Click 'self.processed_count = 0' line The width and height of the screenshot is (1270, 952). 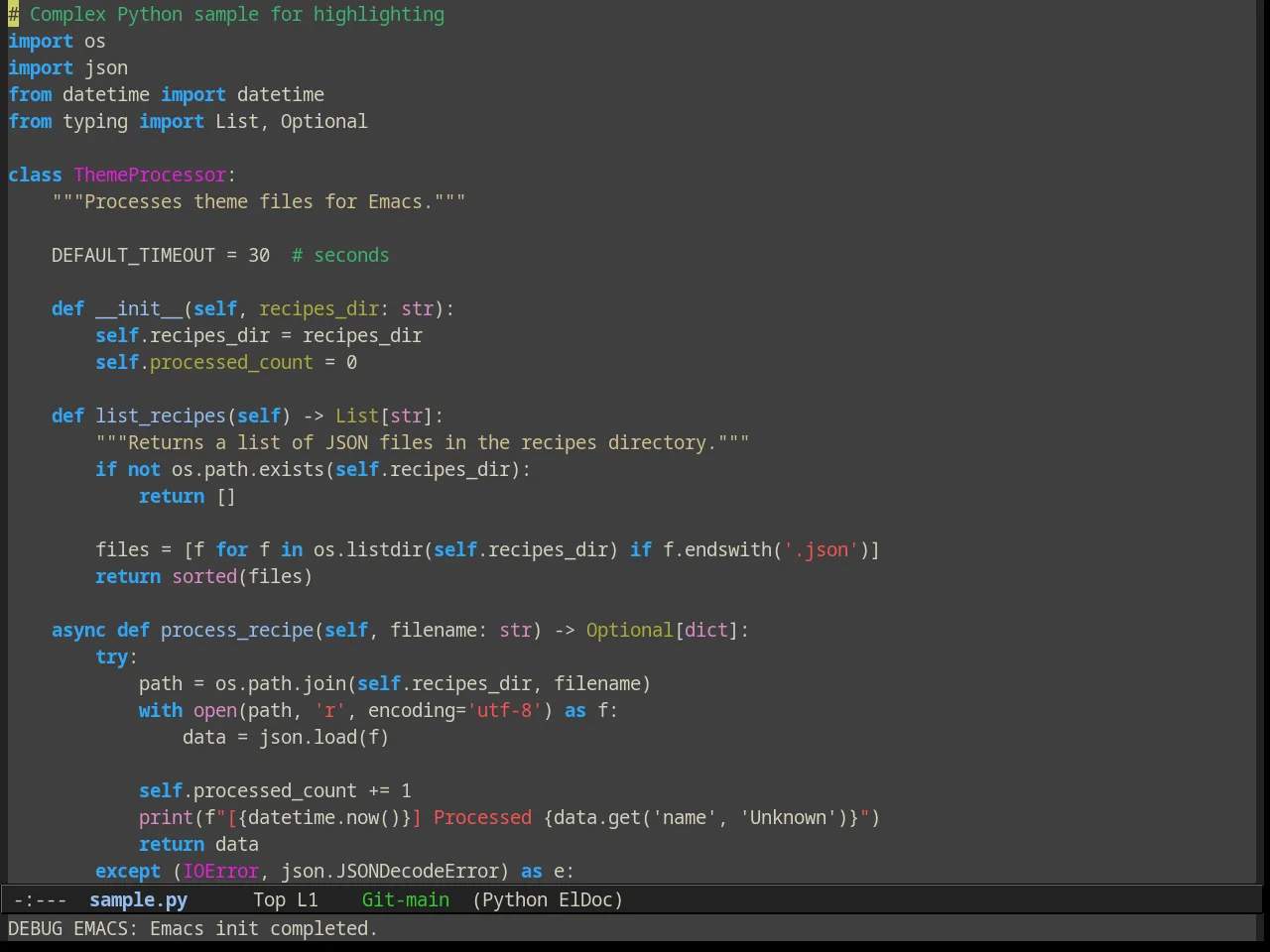[226, 362]
